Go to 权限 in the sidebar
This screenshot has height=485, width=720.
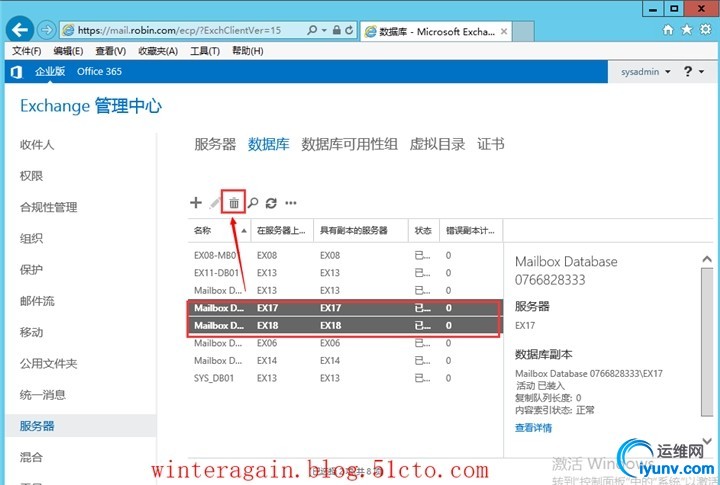click(31, 176)
